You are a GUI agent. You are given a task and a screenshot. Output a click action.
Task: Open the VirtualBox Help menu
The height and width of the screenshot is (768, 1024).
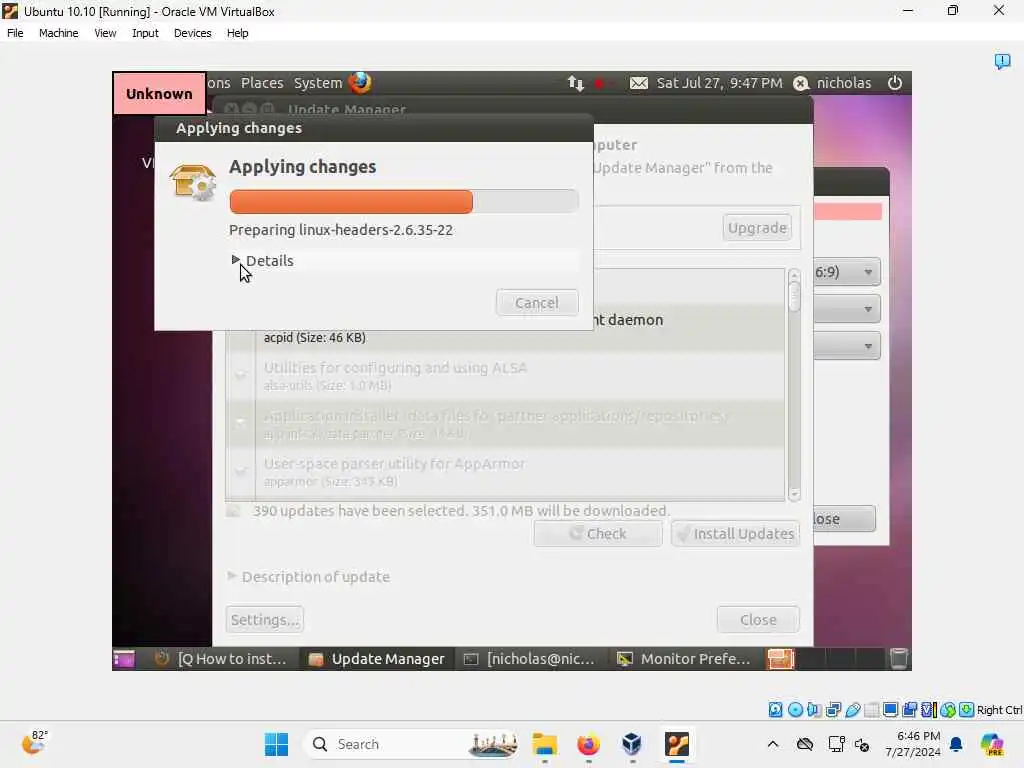click(x=237, y=33)
